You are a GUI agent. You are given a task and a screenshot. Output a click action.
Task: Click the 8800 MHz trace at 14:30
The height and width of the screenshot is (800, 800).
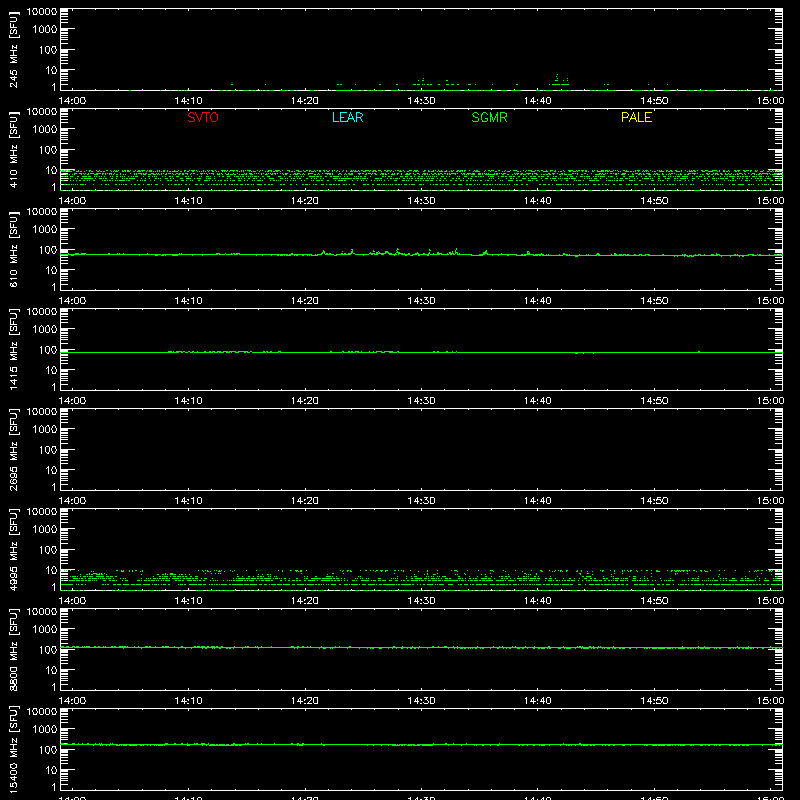click(421, 648)
